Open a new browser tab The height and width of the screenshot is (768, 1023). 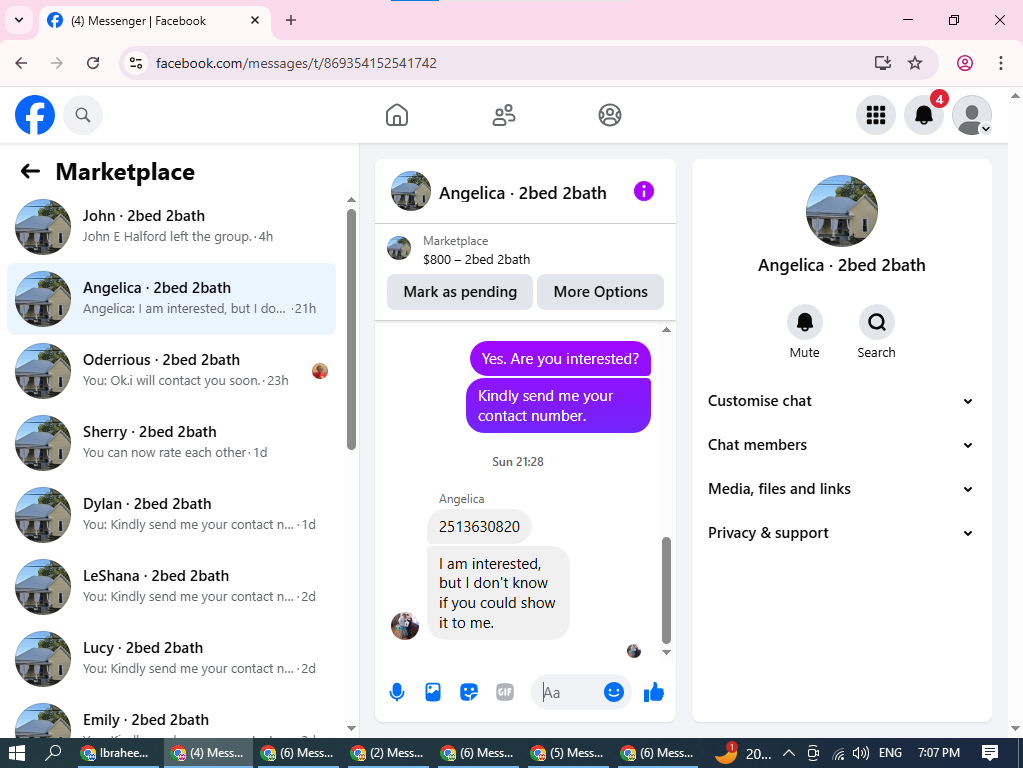pyautogui.click(x=291, y=20)
